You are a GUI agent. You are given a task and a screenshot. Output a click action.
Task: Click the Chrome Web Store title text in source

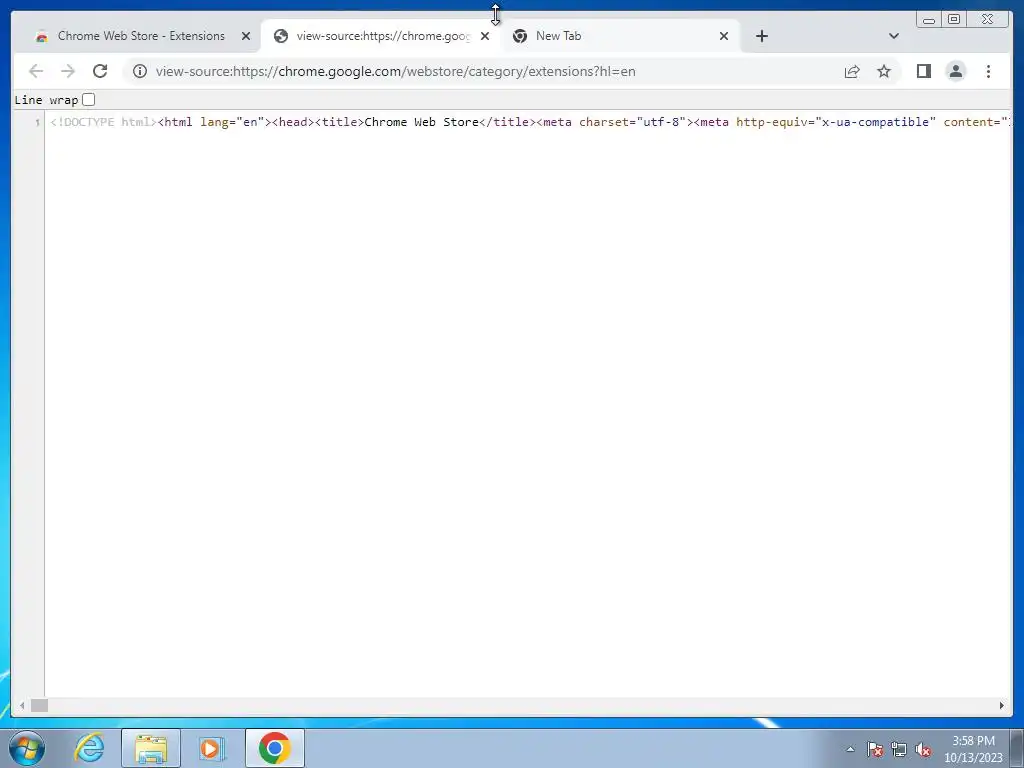(421, 122)
